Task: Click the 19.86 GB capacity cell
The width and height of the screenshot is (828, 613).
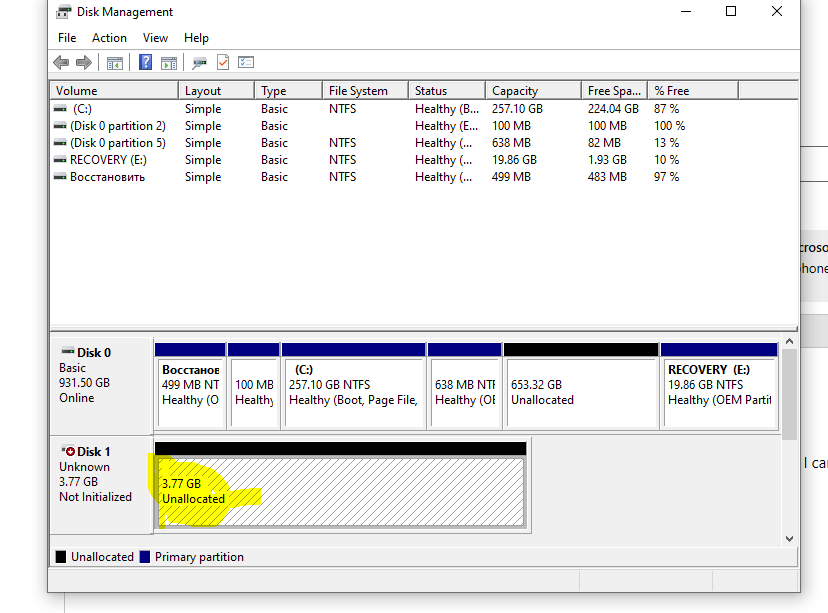Action: coord(514,160)
